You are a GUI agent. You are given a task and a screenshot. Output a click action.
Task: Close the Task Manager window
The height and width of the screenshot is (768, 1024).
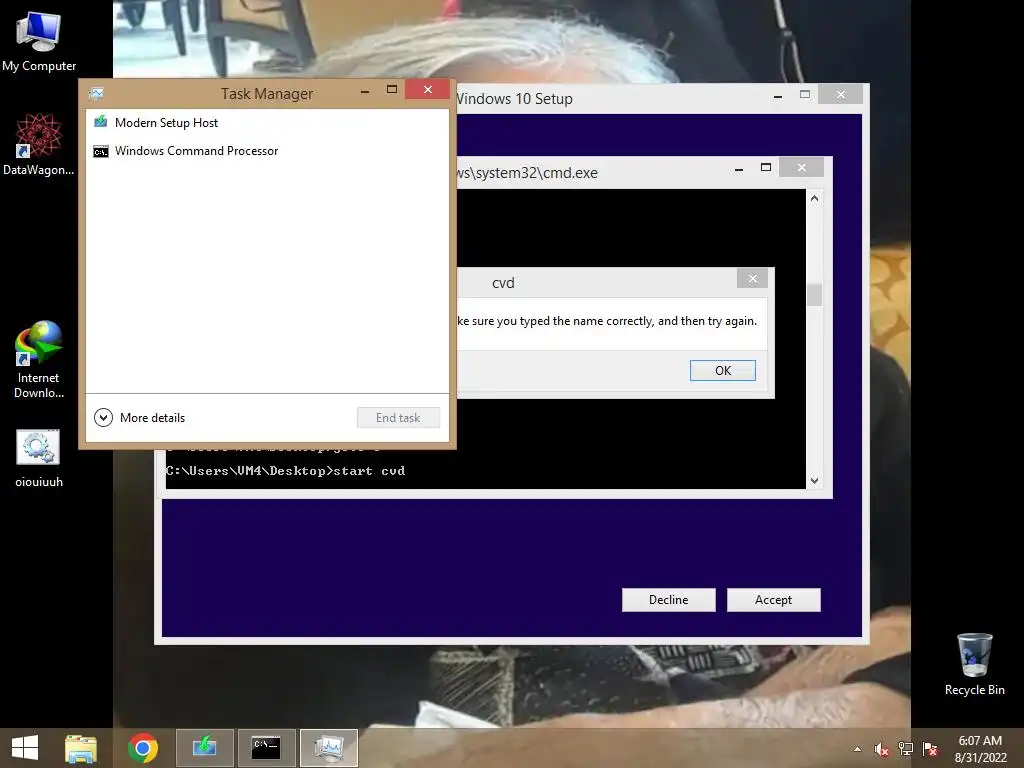pyautogui.click(x=428, y=89)
